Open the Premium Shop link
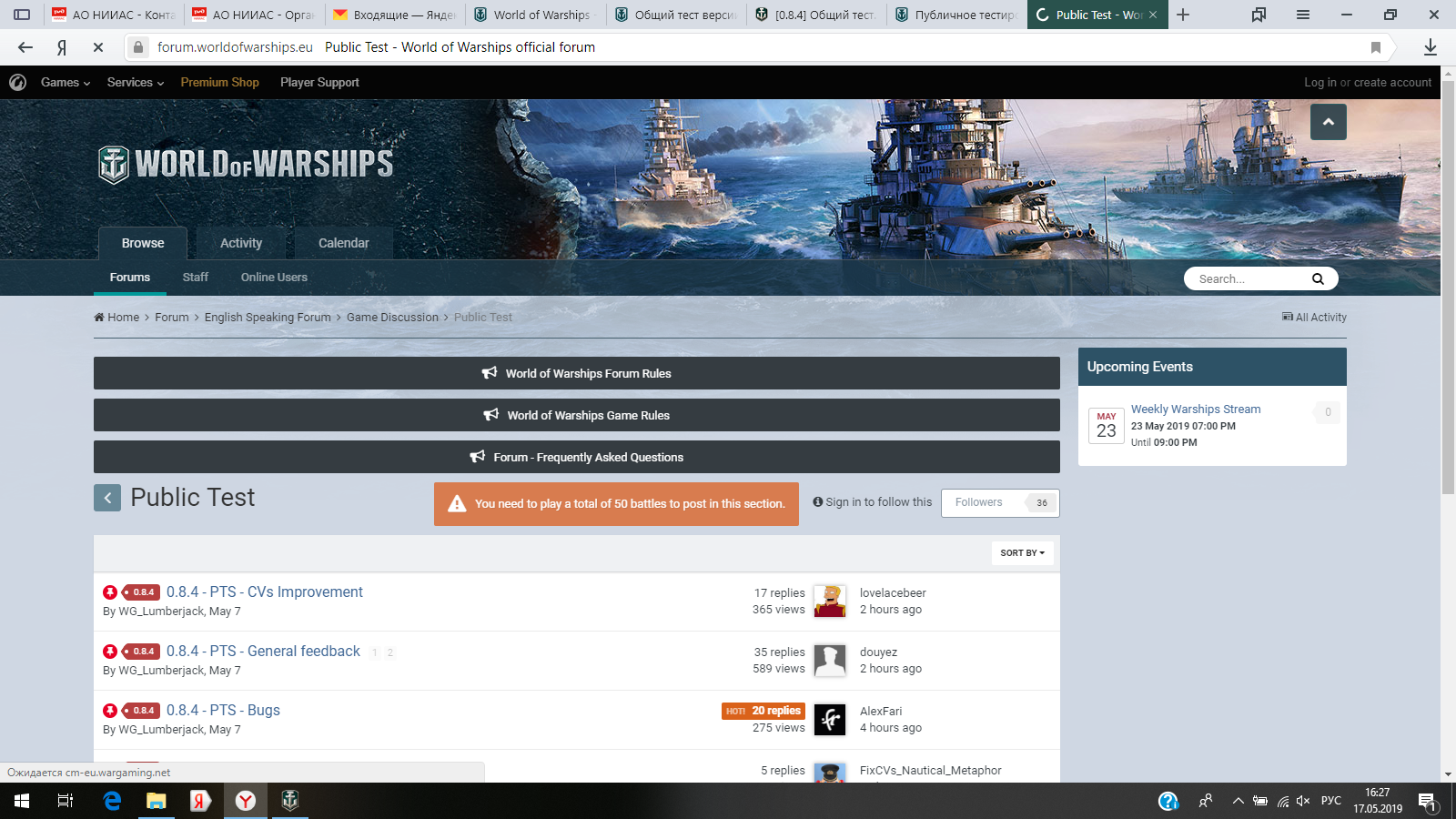Image resolution: width=1456 pixels, height=819 pixels. pos(219,82)
